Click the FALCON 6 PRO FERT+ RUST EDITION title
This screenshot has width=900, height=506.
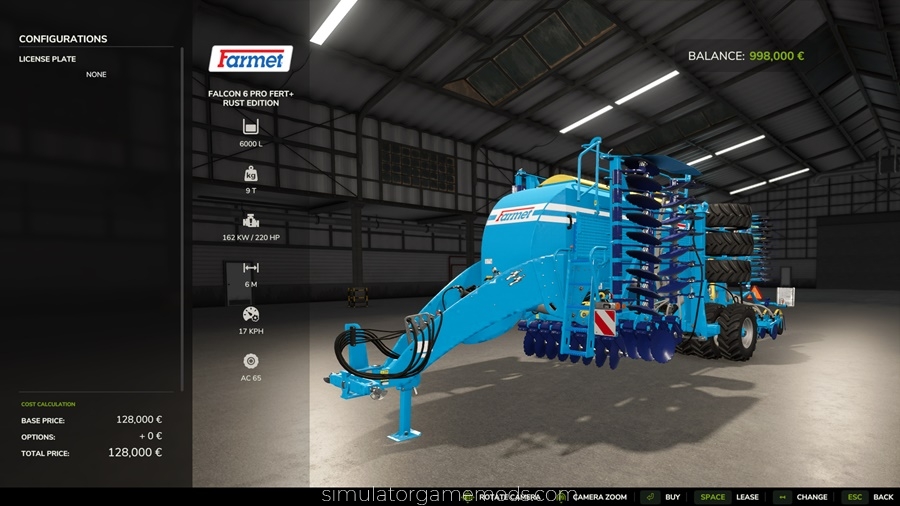pyautogui.click(x=251, y=98)
